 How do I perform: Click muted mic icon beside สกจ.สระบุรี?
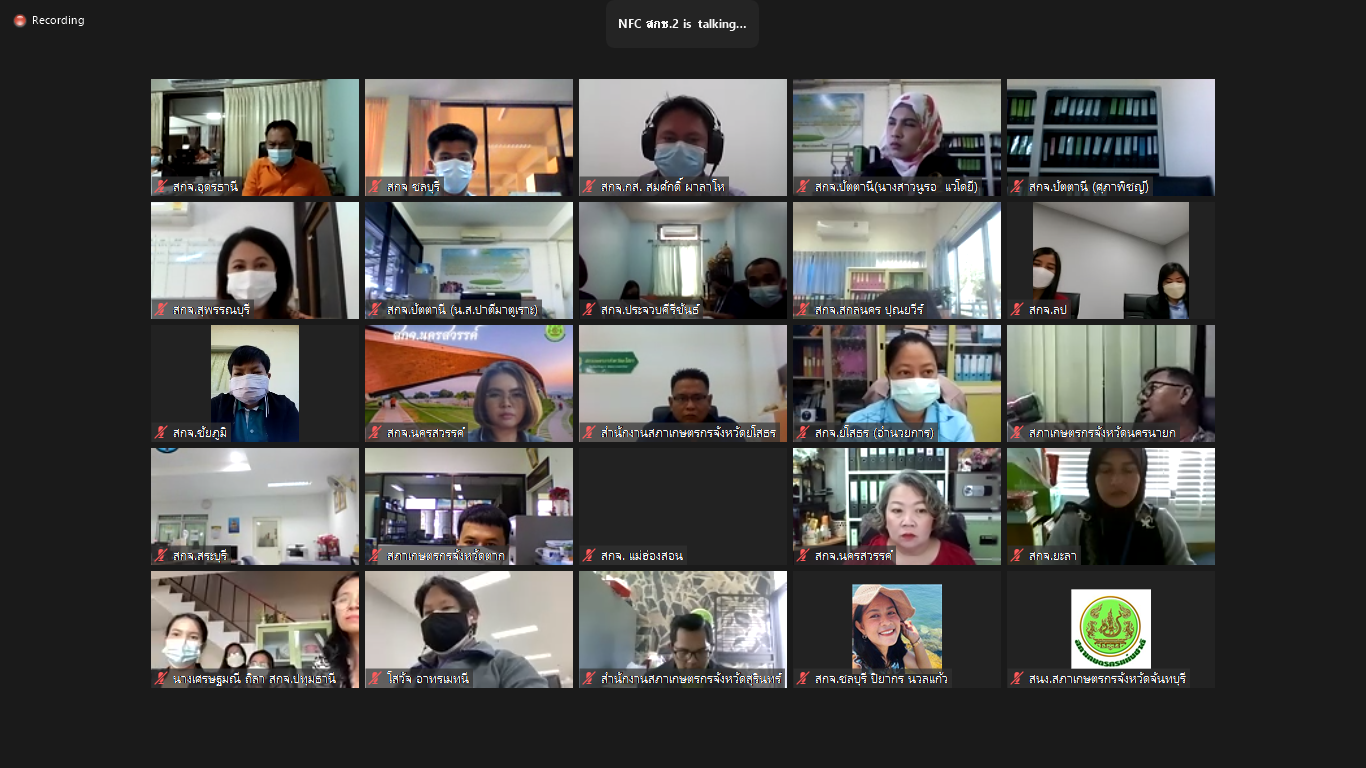(x=161, y=555)
